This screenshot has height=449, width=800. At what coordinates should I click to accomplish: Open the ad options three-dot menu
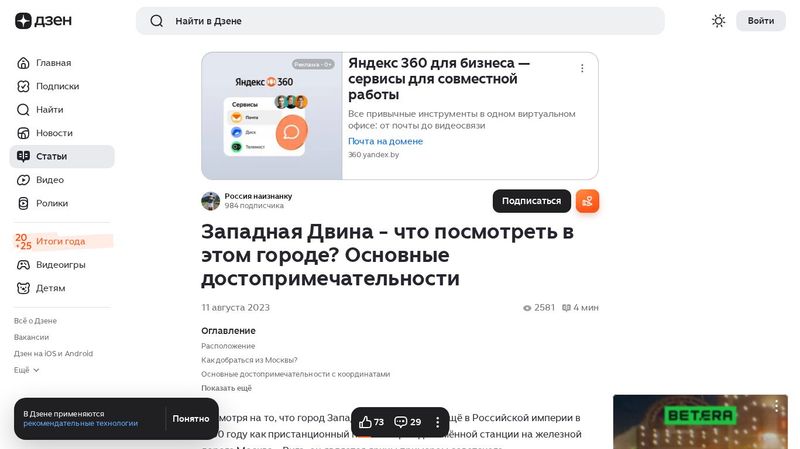[x=582, y=69]
